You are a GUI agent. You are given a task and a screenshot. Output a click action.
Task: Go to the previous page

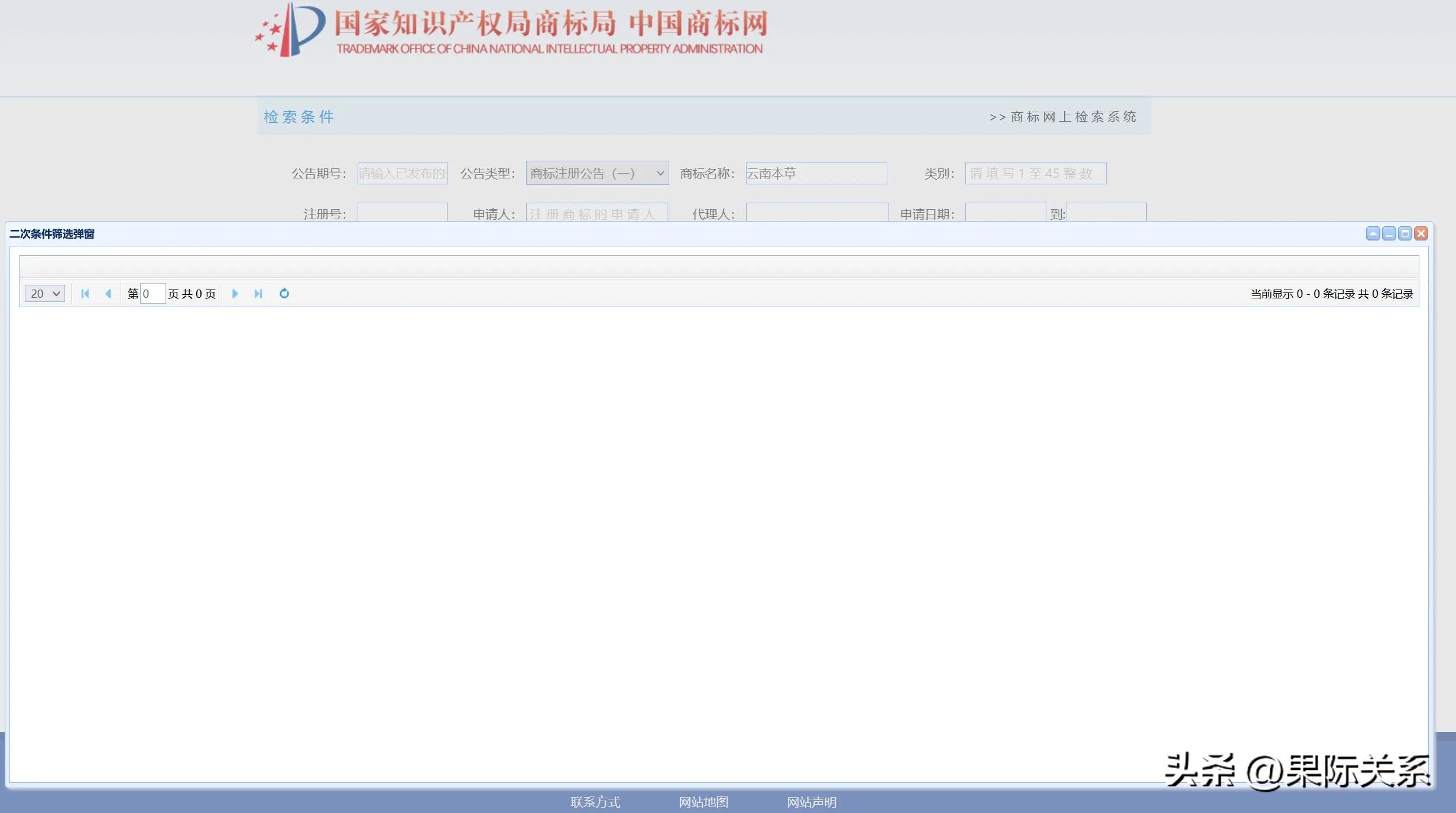pos(109,294)
